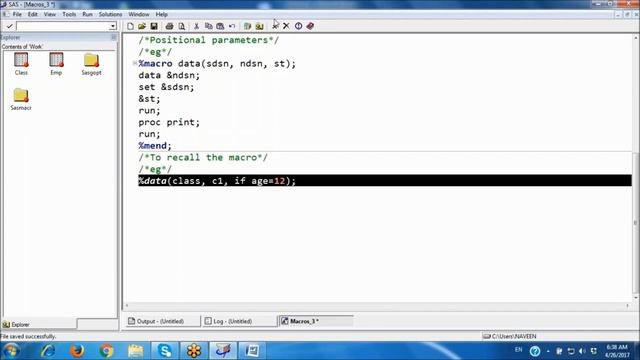Click the editor horizontal scrollbar

point(377,305)
